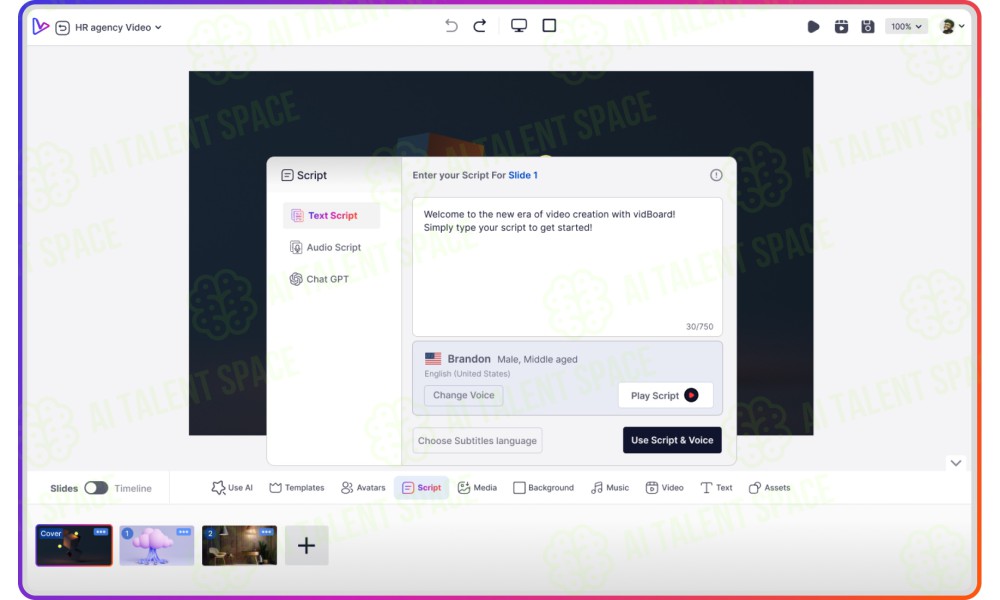Select the Audio Script option
The width and height of the screenshot is (1000, 600).
[x=326, y=247]
